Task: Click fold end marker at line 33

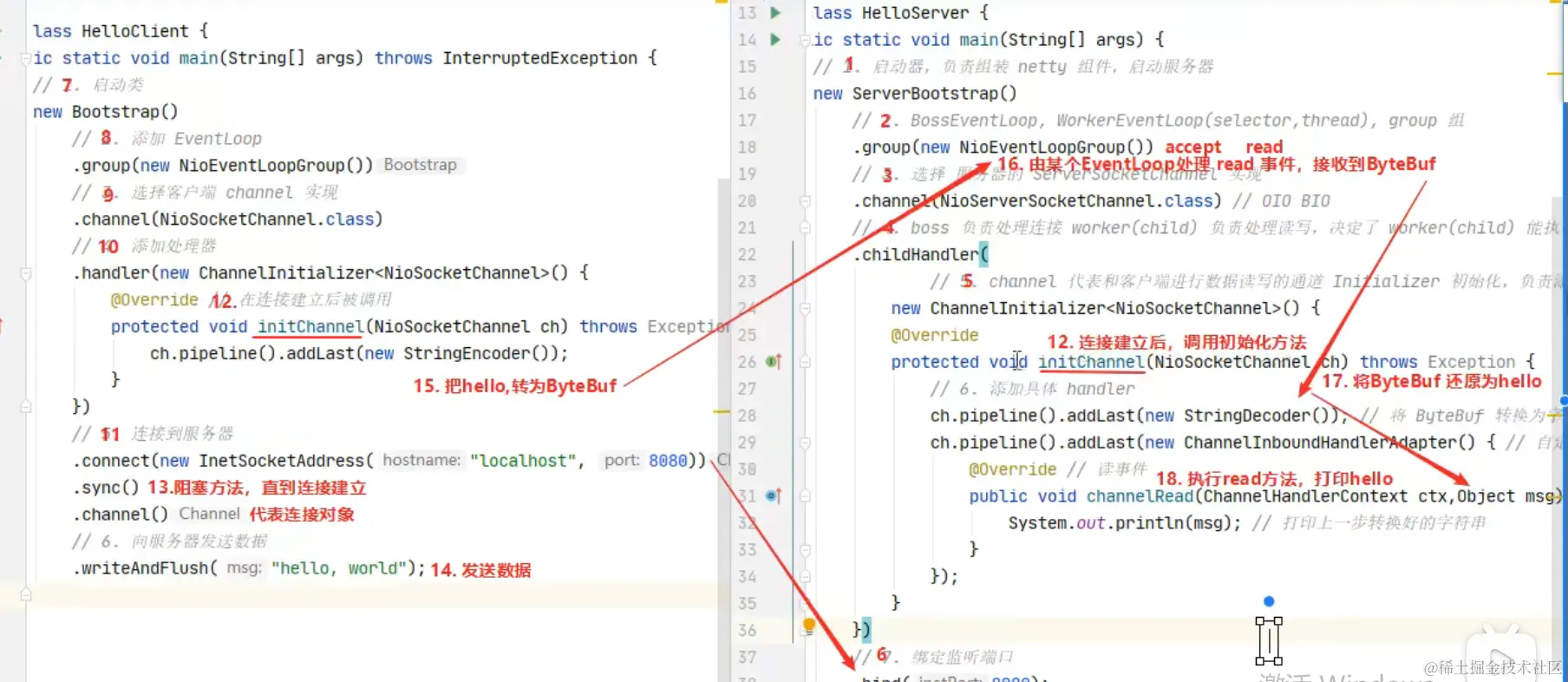Action: tap(806, 550)
